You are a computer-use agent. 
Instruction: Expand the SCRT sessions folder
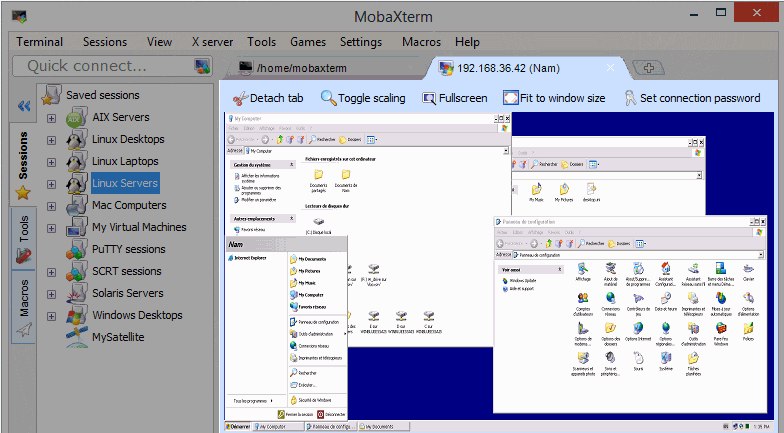(x=51, y=272)
